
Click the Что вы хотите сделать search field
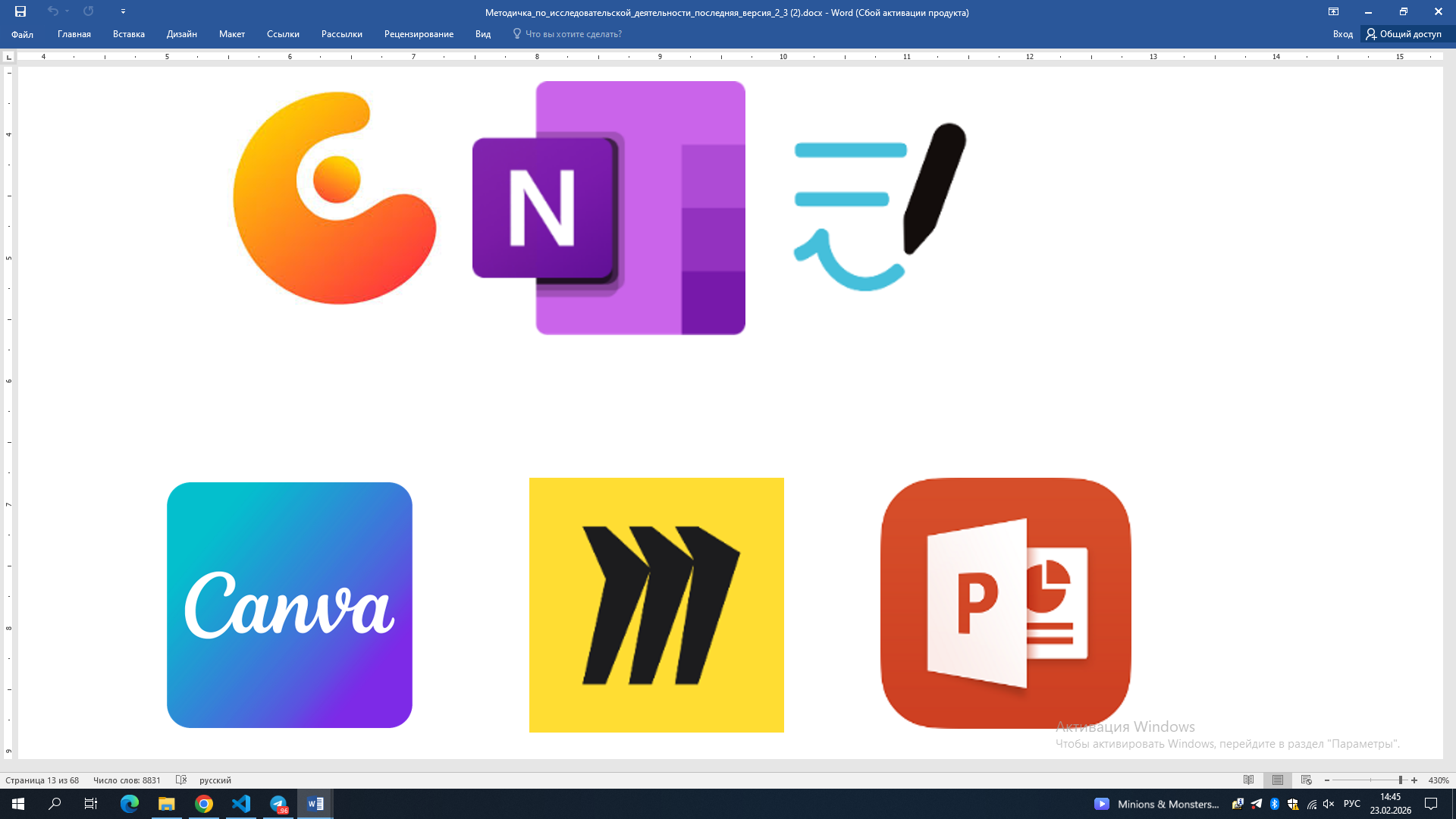click(x=567, y=34)
